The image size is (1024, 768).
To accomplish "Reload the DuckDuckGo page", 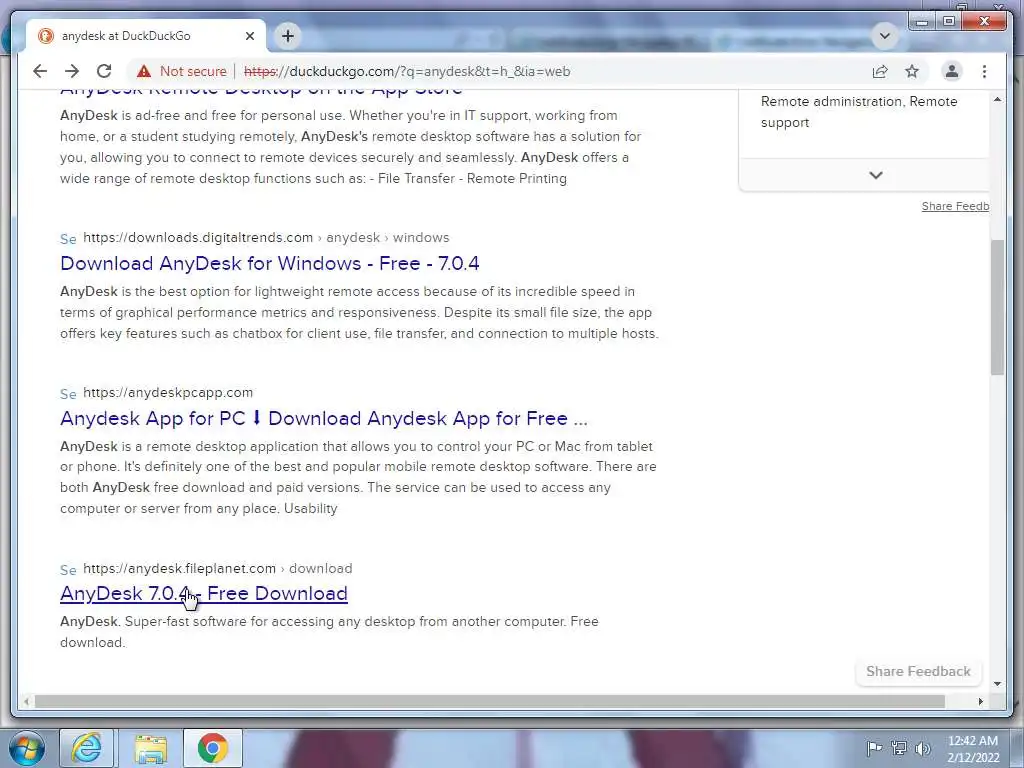I will click(104, 71).
